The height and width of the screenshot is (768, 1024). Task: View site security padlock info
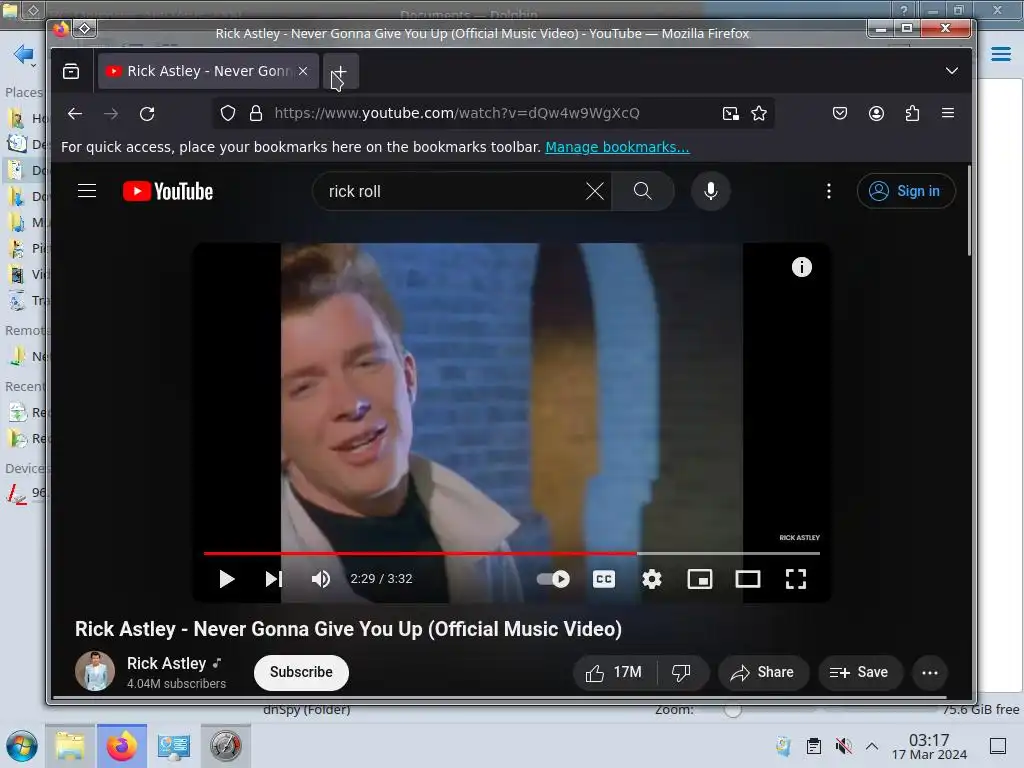(x=256, y=114)
